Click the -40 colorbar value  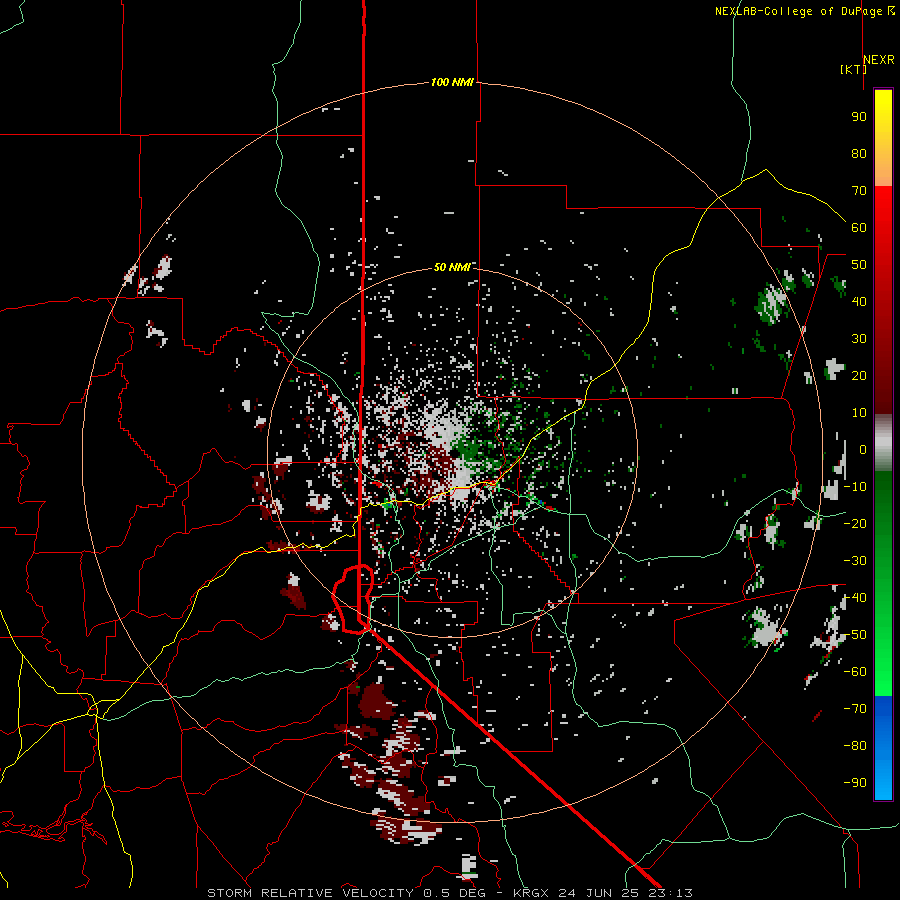click(x=856, y=598)
